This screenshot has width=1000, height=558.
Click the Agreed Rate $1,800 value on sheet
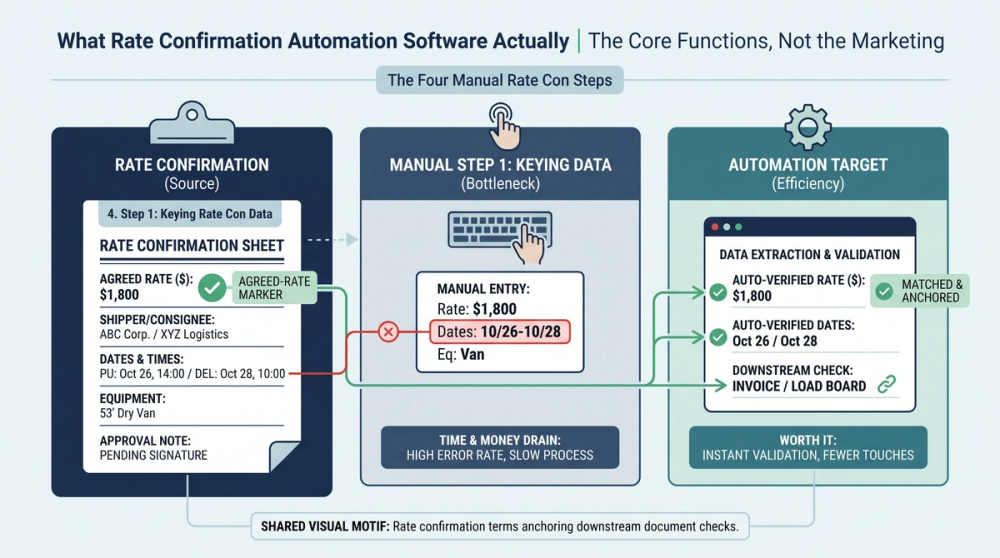[119, 295]
